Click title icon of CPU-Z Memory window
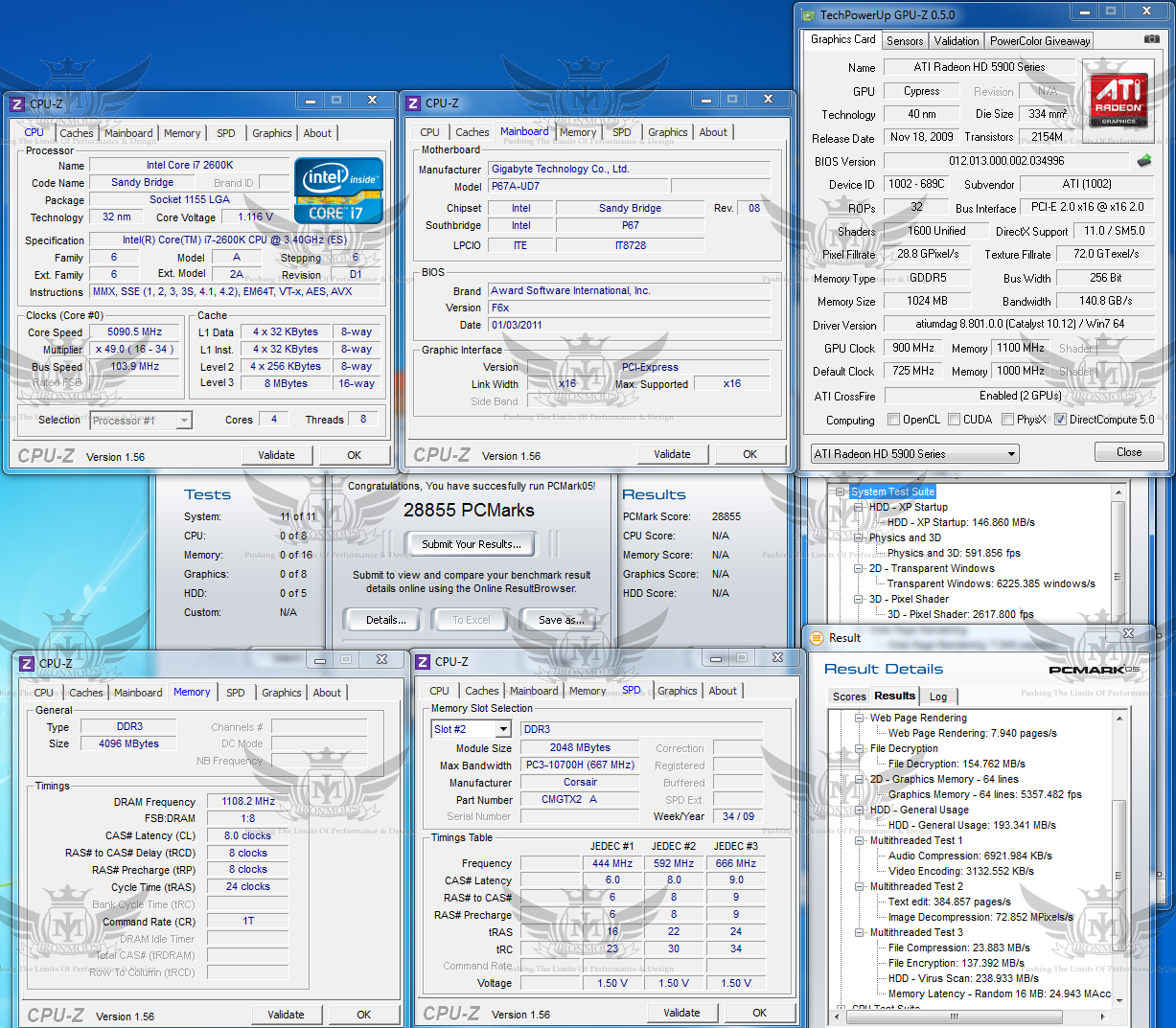Image resolution: width=1176 pixels, height=1028 pixels. 27,663
